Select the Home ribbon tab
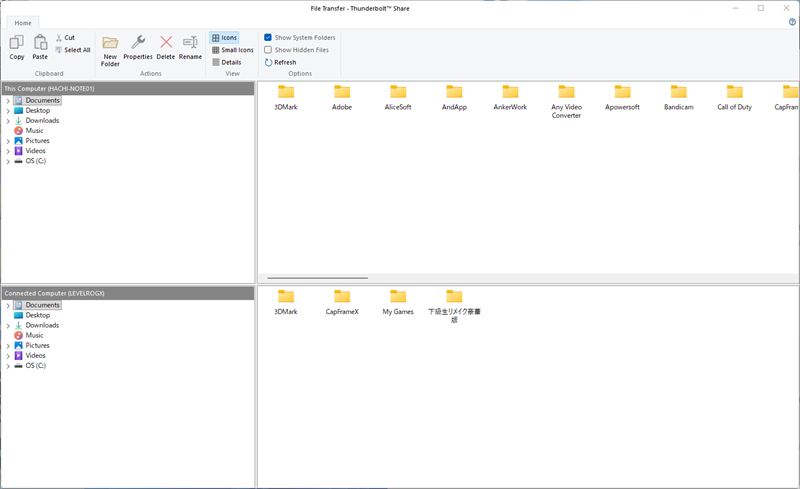The width and height of the screenshot is (800, 489). 22,22
